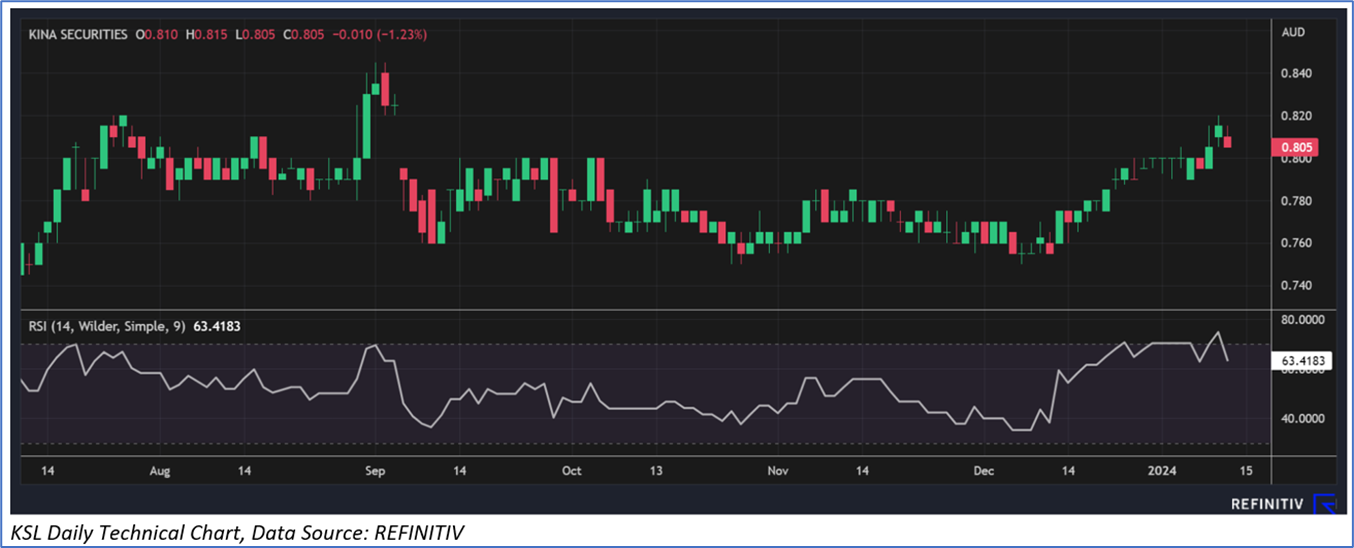1354x548 pixels.
Task: Click the 0.780 price axis label
Action: pyautogui.click(x=1296, y=201)
